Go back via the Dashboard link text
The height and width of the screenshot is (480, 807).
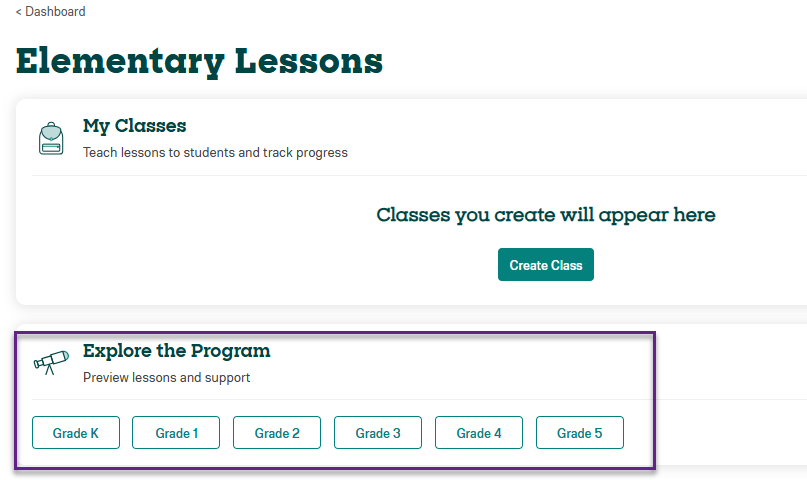pos(55,11)
